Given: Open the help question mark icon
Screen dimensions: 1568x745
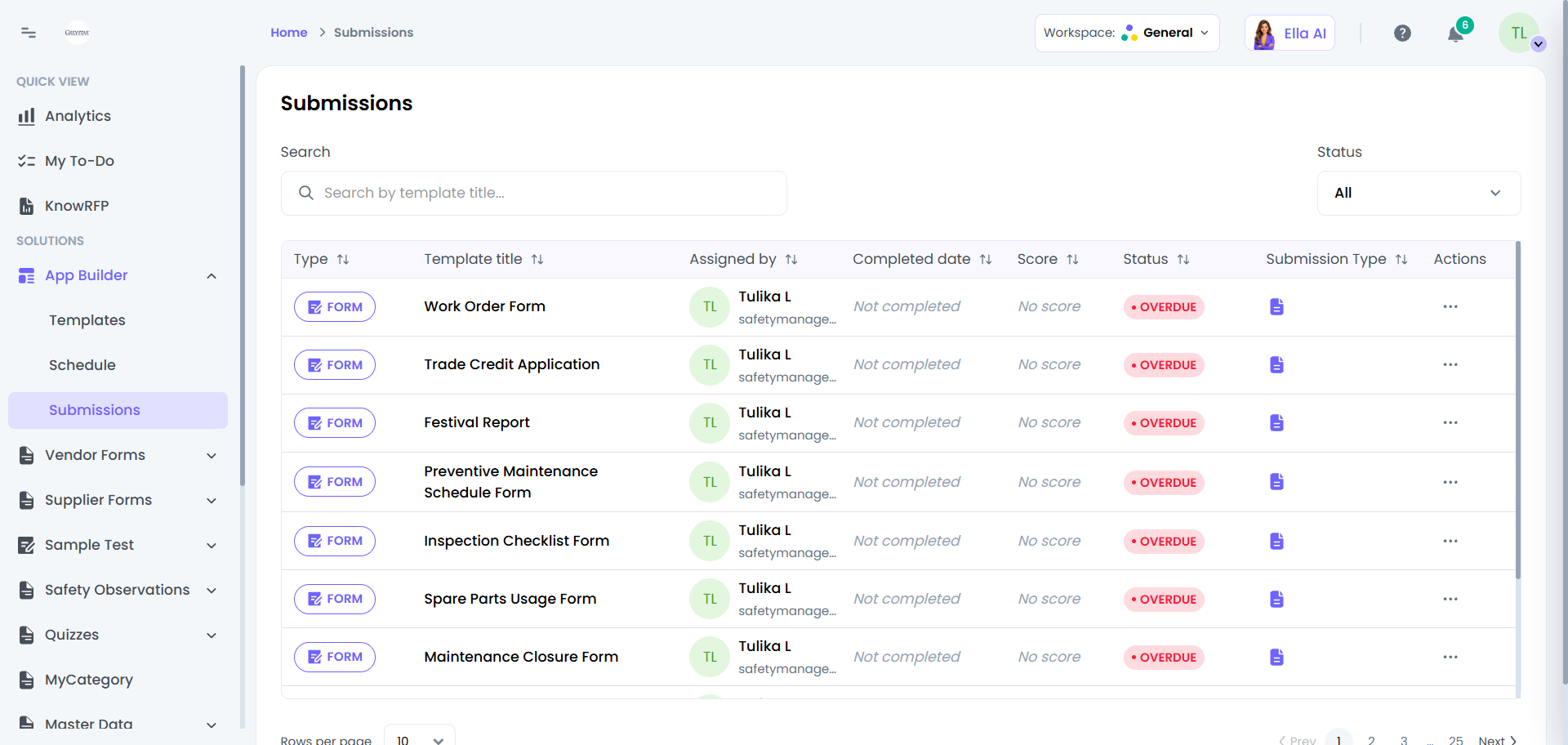Looking at the screenshot, I should coord(1402,33).
